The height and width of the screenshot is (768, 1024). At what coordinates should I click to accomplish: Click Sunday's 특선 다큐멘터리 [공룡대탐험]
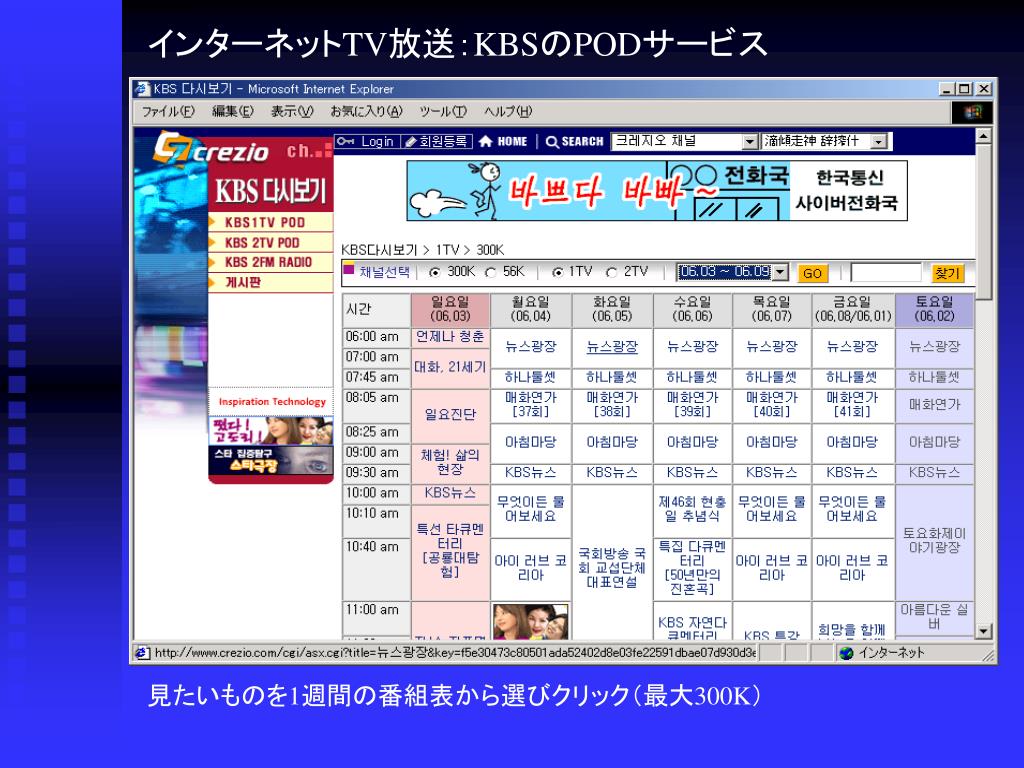point(450,550)
